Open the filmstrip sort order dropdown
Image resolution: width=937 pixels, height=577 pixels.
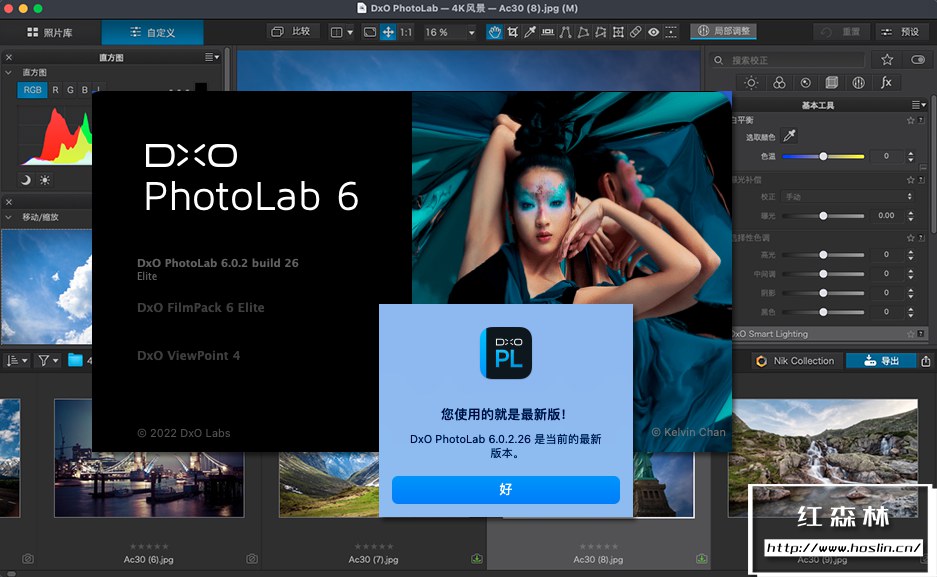click(17, 360)
